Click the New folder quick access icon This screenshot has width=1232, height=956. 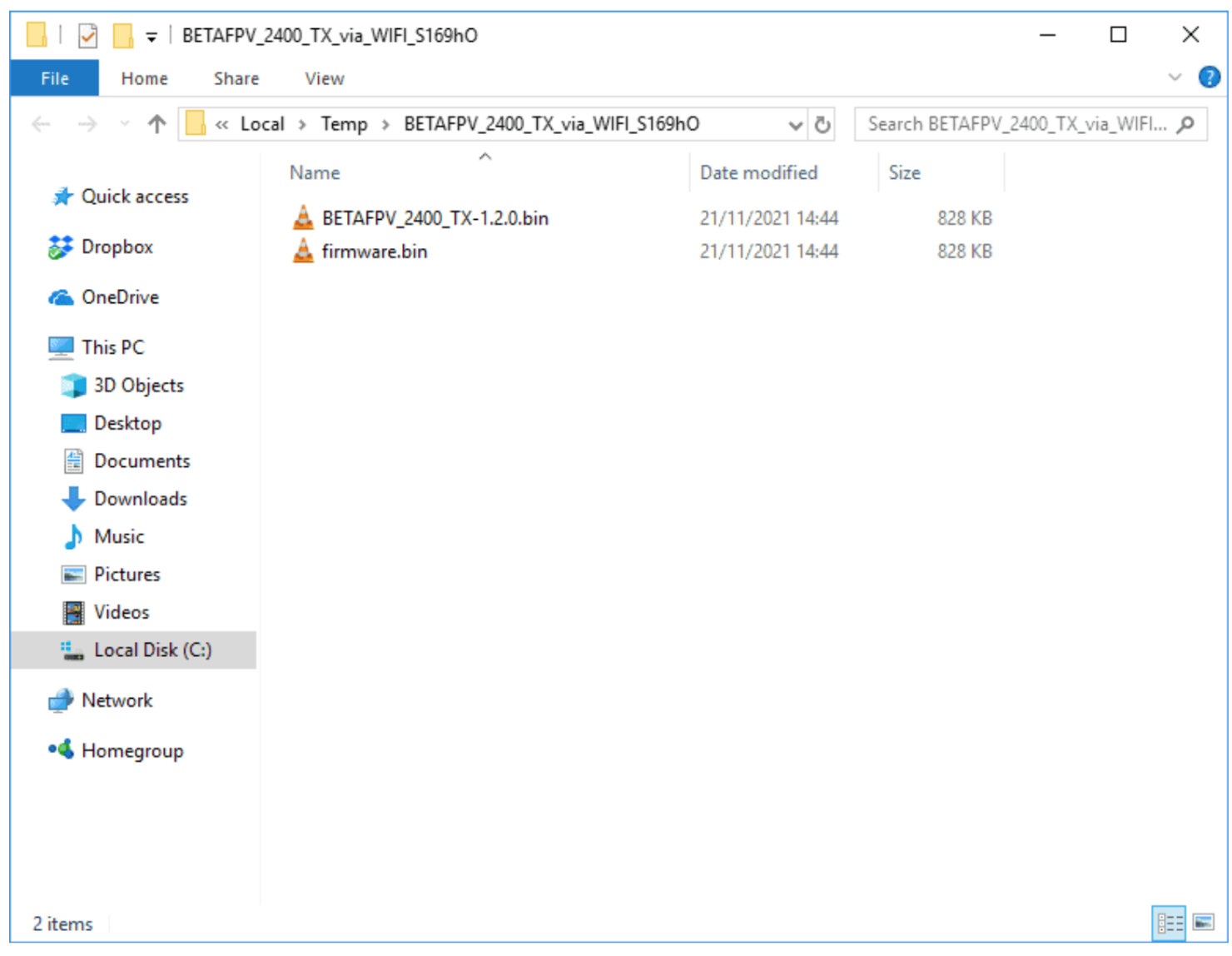point(123,36)
